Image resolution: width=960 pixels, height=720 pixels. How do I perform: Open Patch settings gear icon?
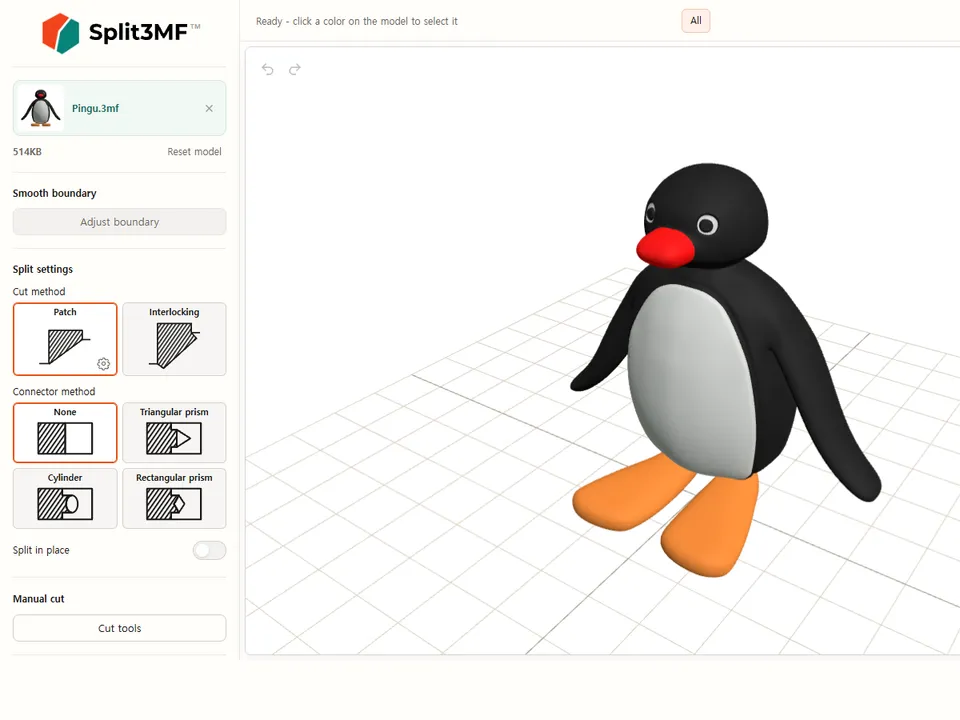pos(103,364)
